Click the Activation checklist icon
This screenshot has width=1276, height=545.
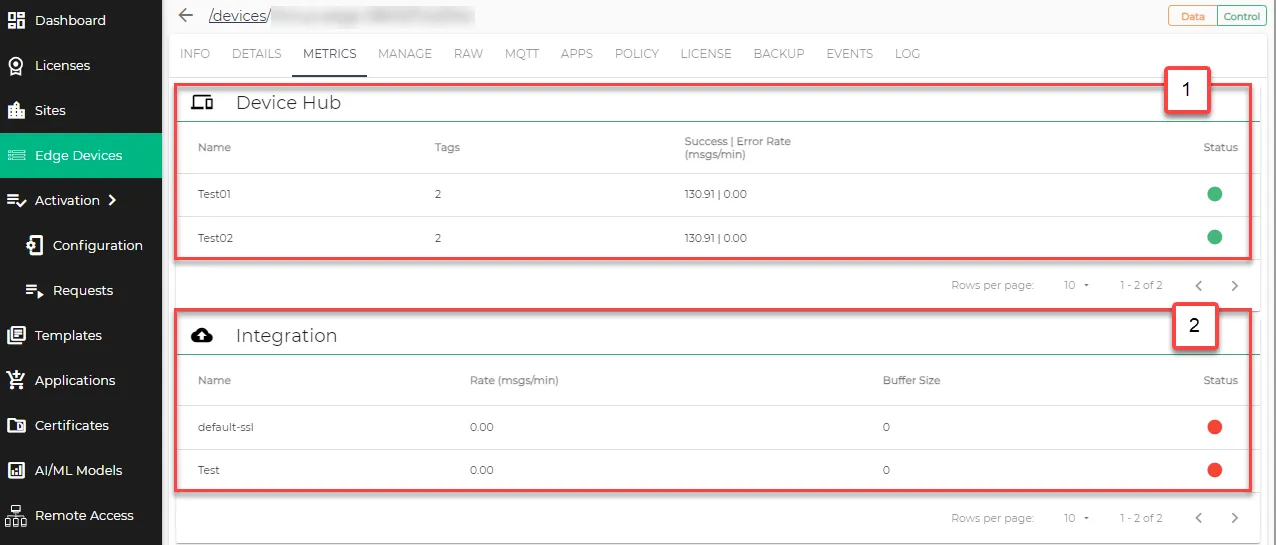(16, 201)
